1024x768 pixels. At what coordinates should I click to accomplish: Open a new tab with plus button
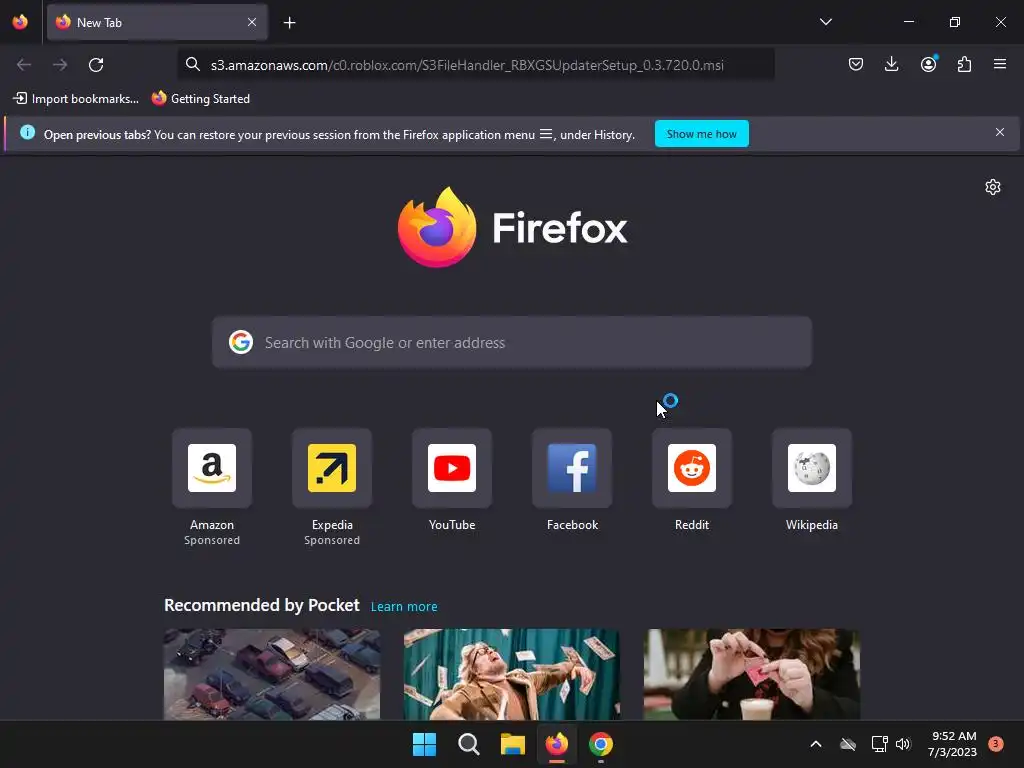(x=289, y=23)
